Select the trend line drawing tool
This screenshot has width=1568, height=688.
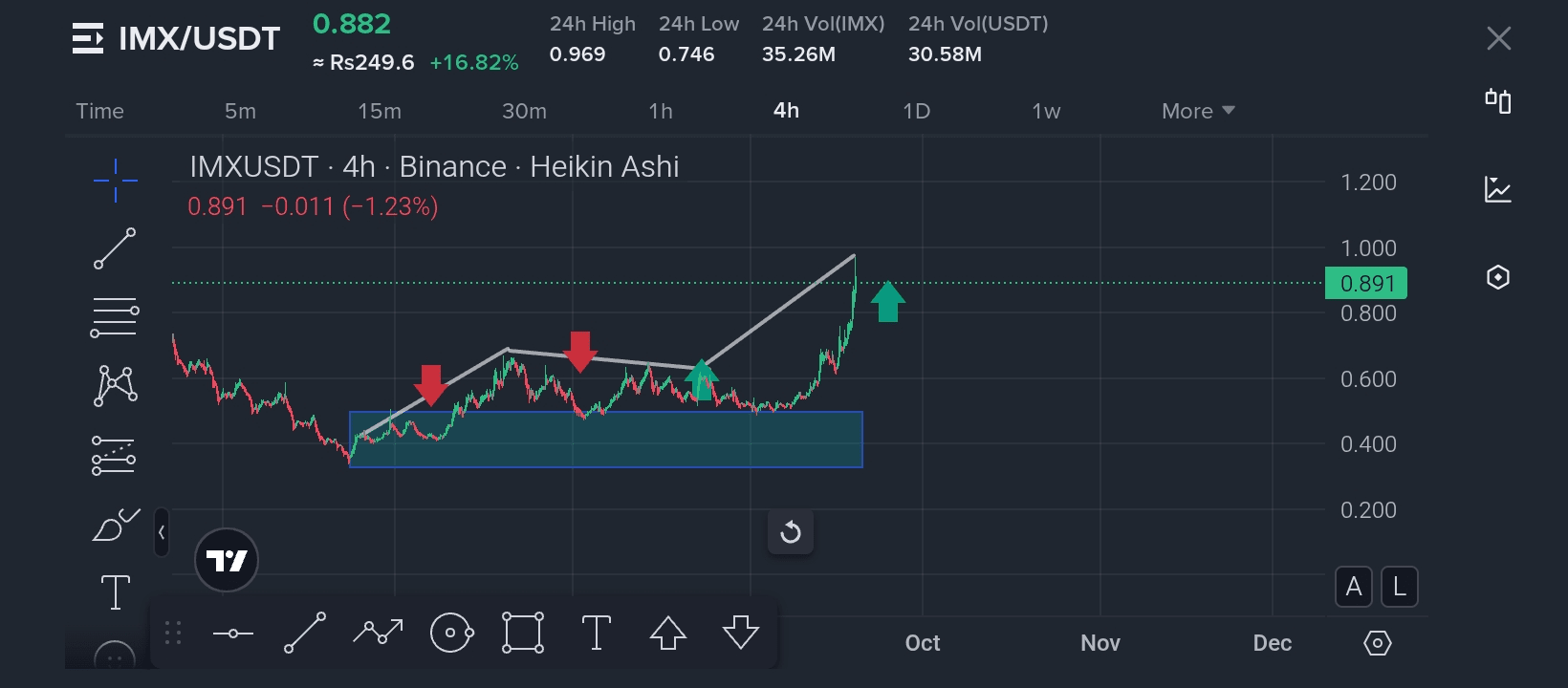coord(115,248)
